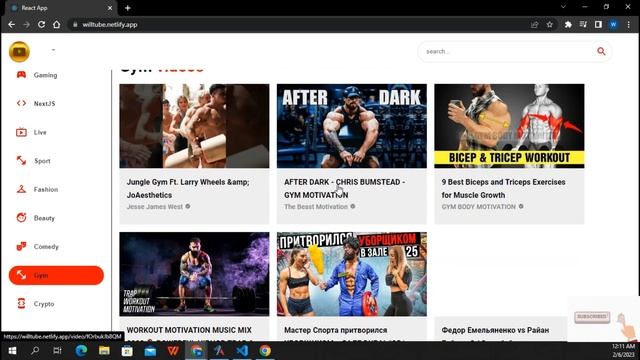The height and width of the screenshot is (360, 640).
Task: Open Windows taskbar search
Action: pyautogui.click(x=35, y=351)
